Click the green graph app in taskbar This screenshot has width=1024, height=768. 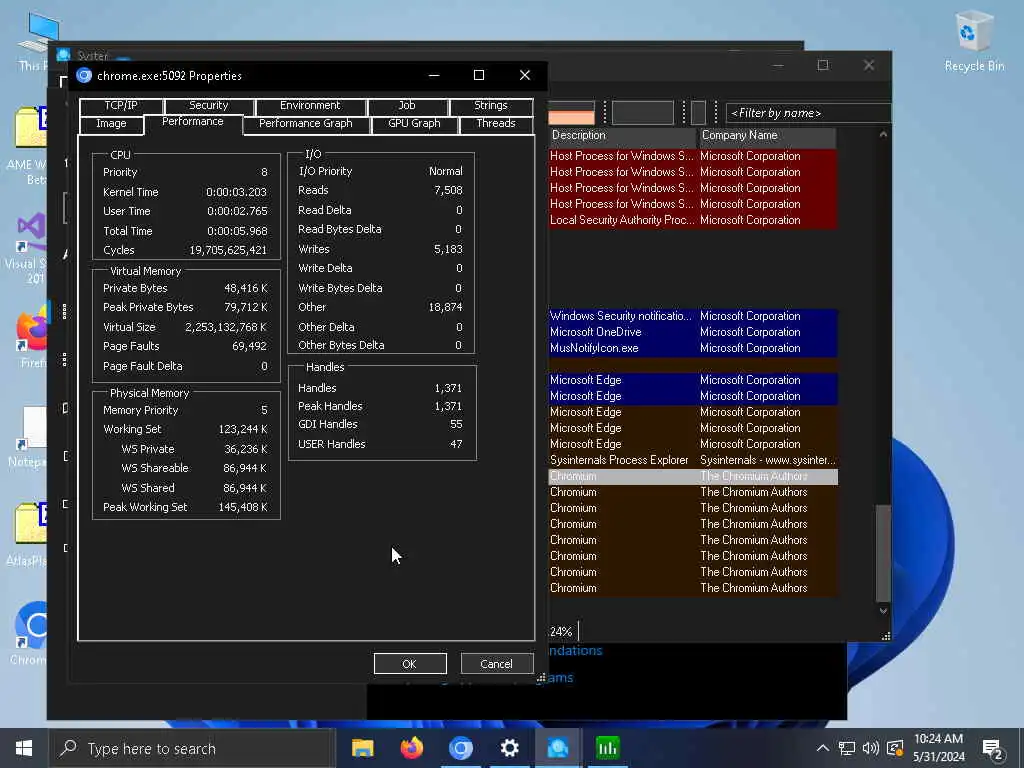(607, 748)
